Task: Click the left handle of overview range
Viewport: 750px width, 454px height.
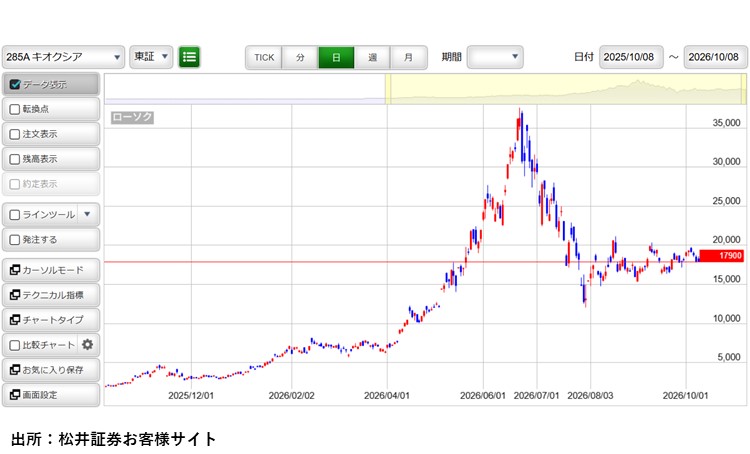Action: [x=388, y=89]
